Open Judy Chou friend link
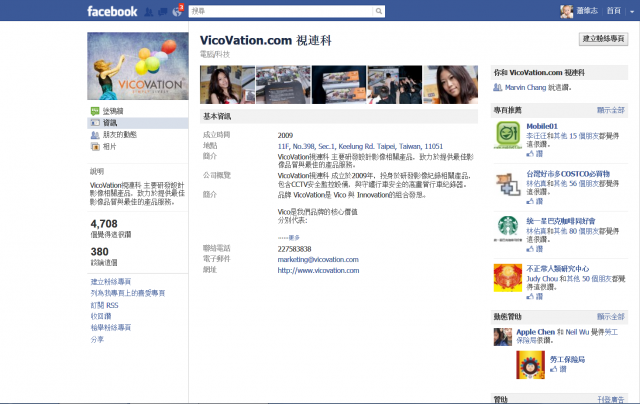Image resolution: width=640 pixels, height=404 pixels. pyautogui.click(x=542, y=279)
